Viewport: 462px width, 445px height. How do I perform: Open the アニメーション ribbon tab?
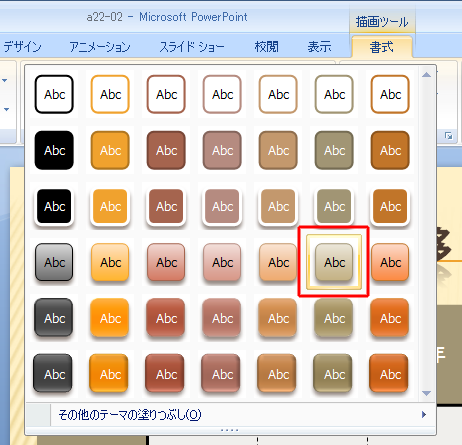pos(100,47)
